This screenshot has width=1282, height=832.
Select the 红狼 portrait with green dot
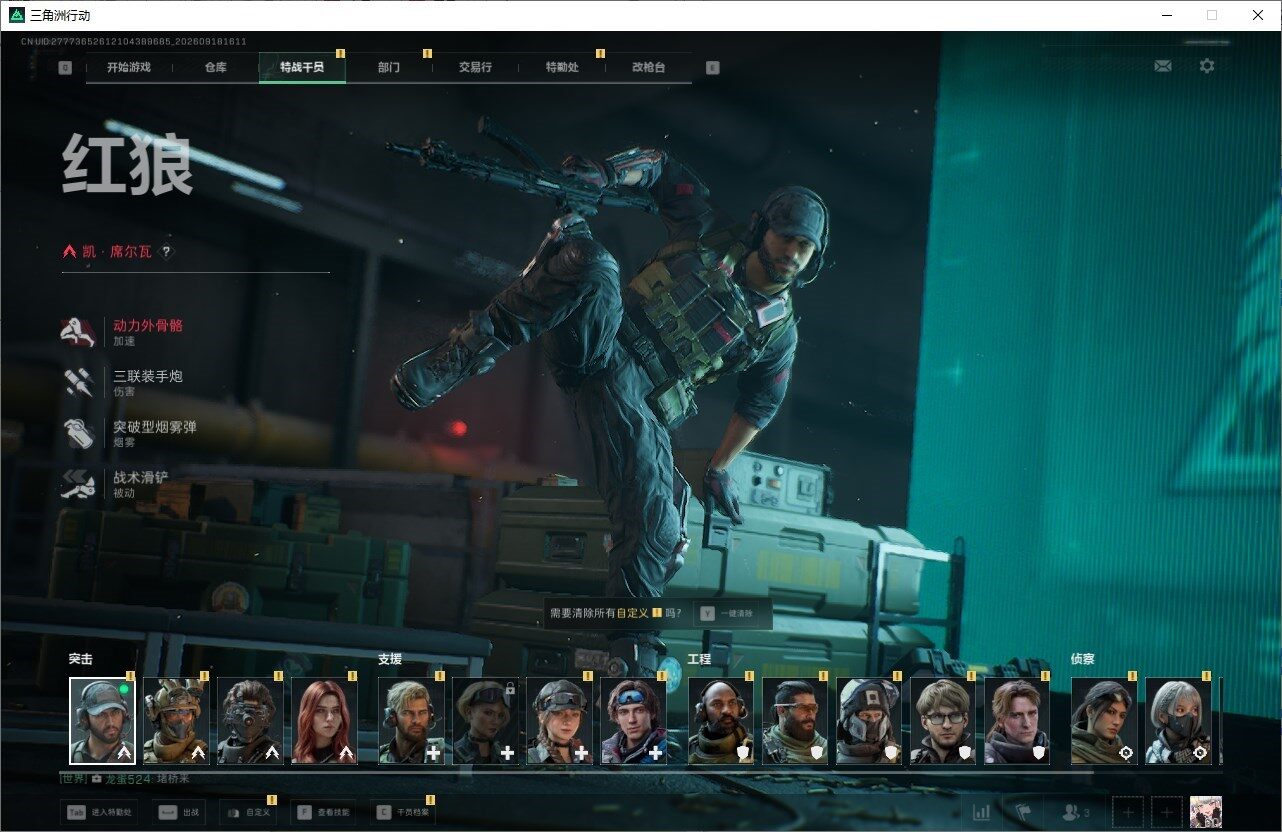[102, 721]
